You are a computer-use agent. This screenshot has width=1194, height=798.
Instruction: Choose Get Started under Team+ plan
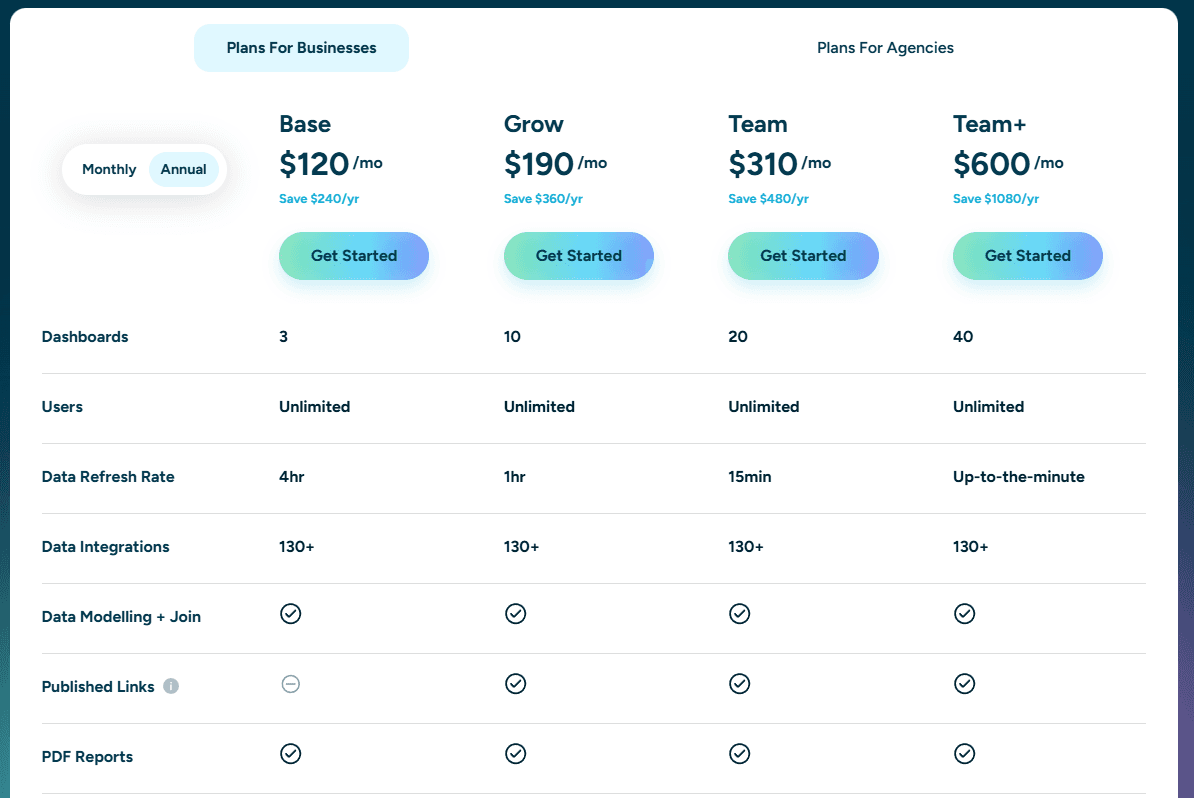(1028, 256)
